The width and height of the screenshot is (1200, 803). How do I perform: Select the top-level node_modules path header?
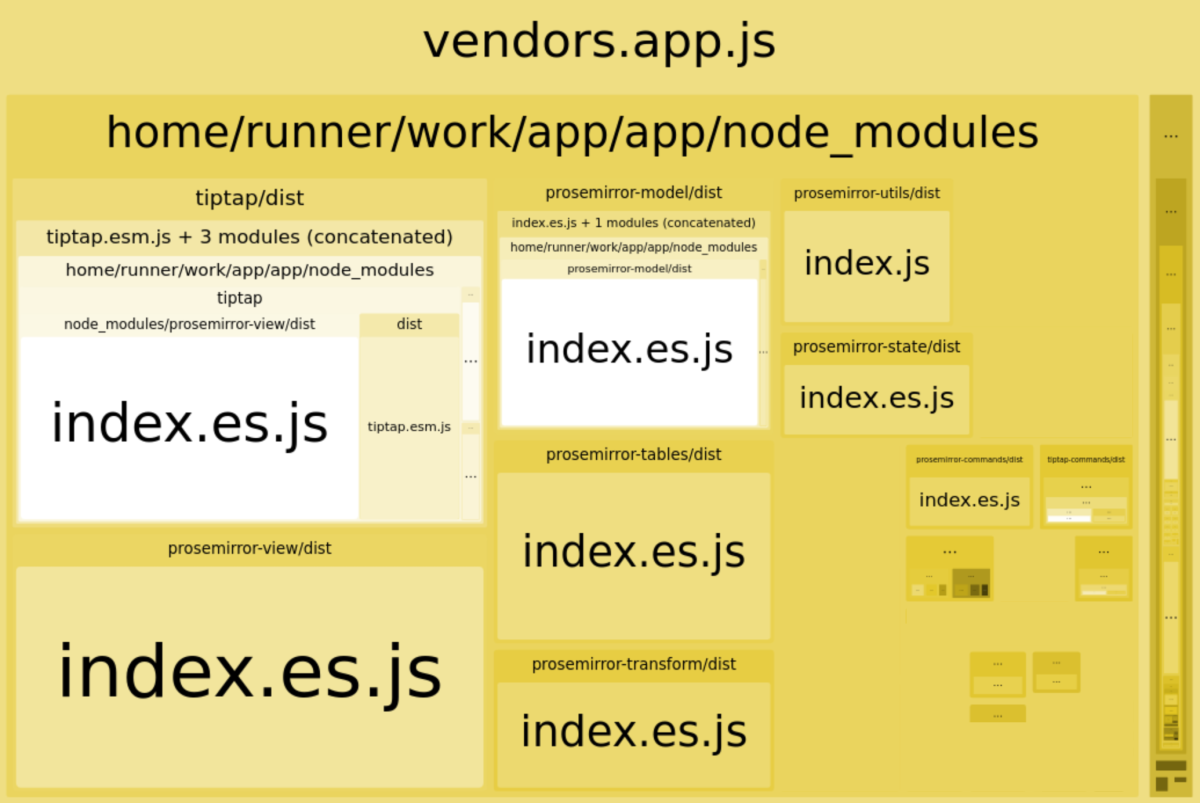[571, 133]
